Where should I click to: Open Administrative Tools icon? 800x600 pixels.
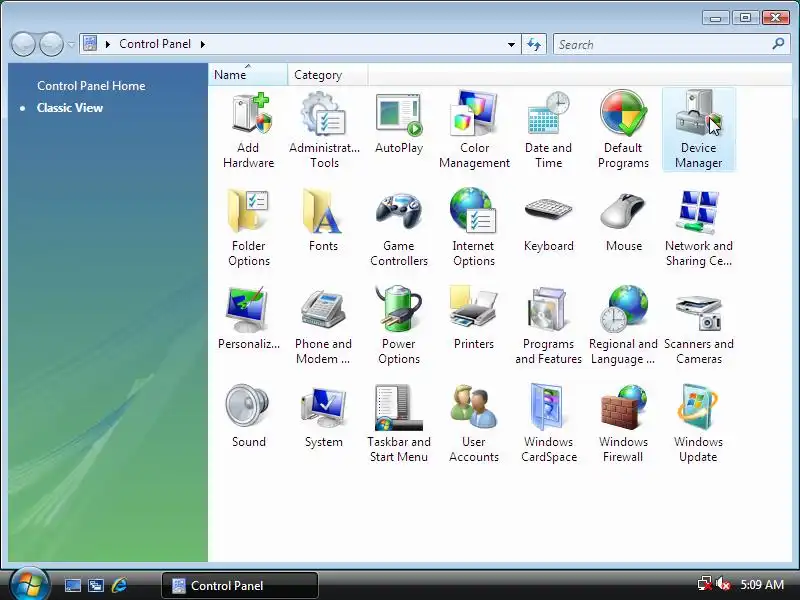(324, 130)
